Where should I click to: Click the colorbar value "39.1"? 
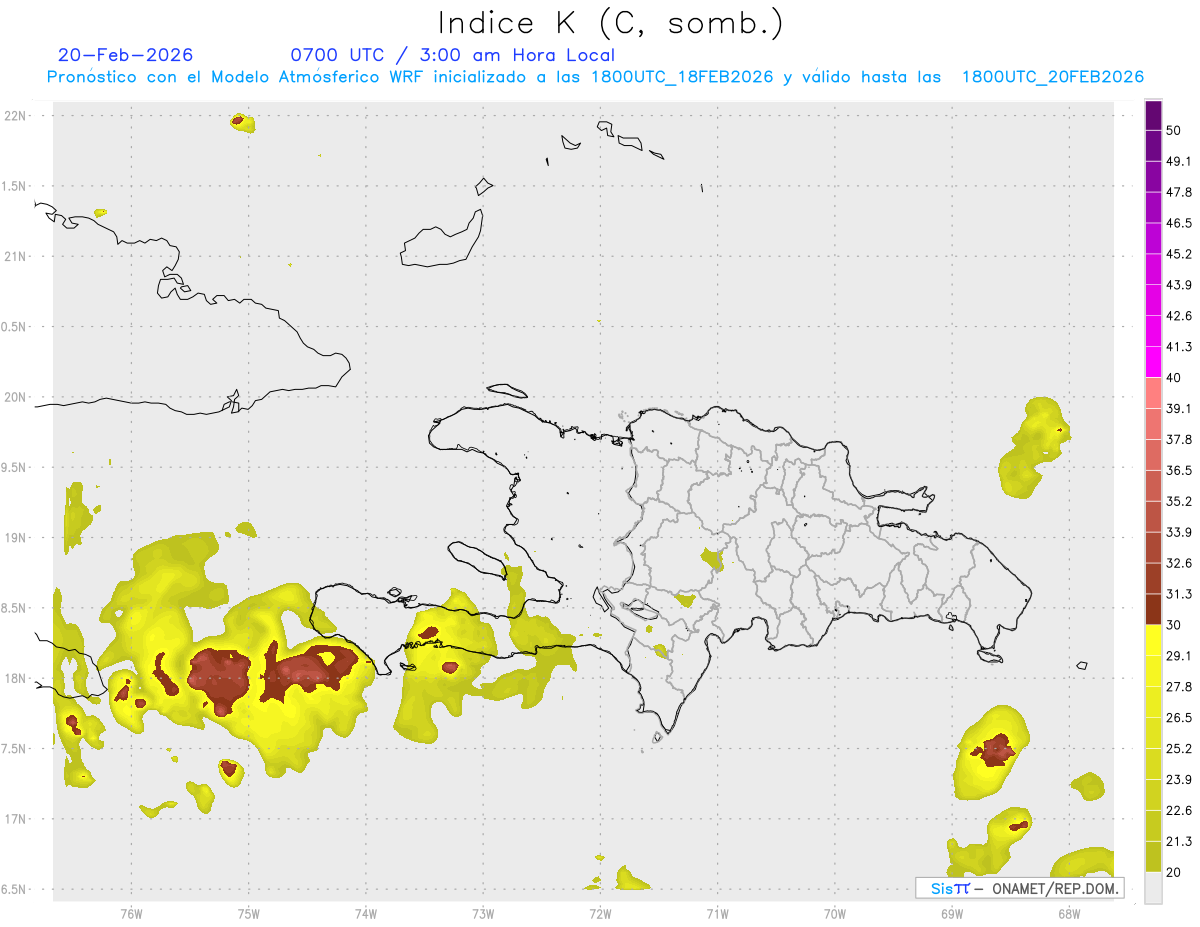click(1179, 408)
